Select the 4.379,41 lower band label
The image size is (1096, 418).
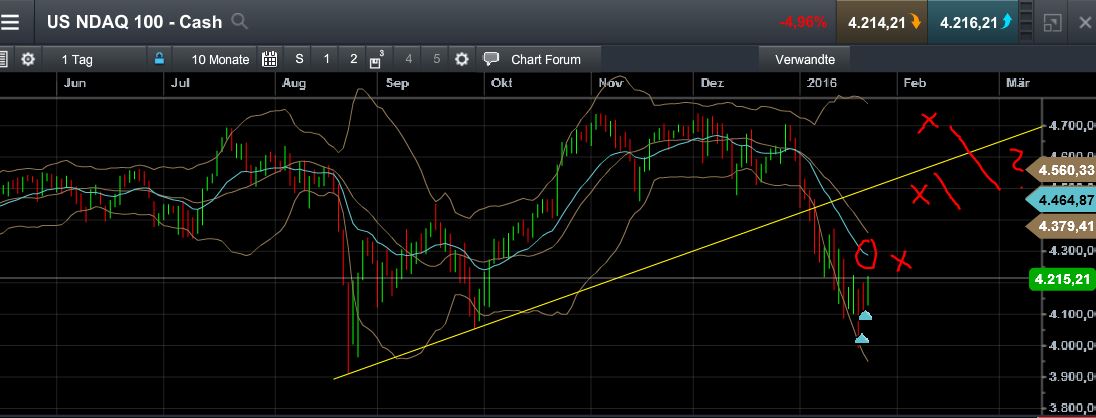1060,226
